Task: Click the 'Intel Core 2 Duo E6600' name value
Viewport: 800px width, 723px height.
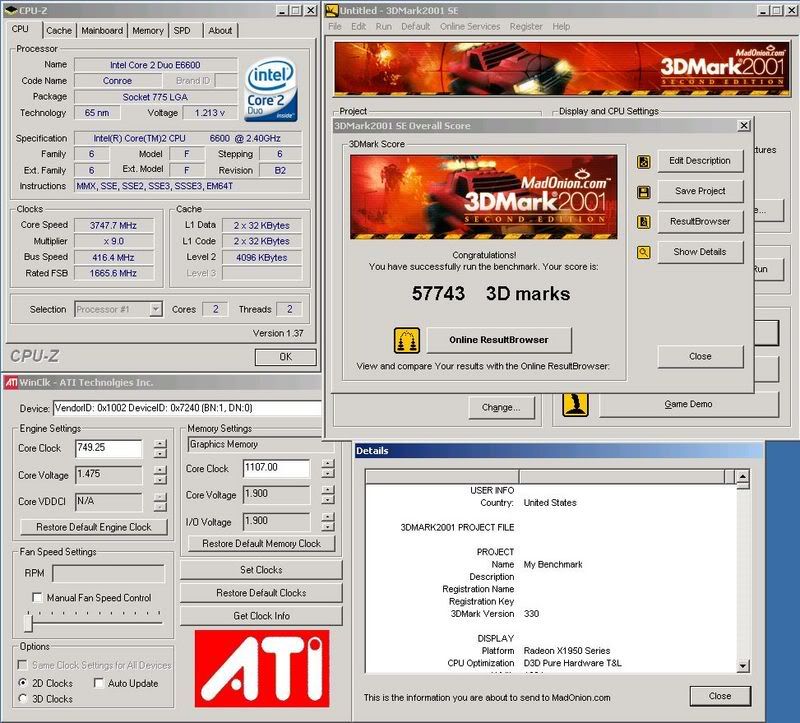Action: (x=156, y=65)
